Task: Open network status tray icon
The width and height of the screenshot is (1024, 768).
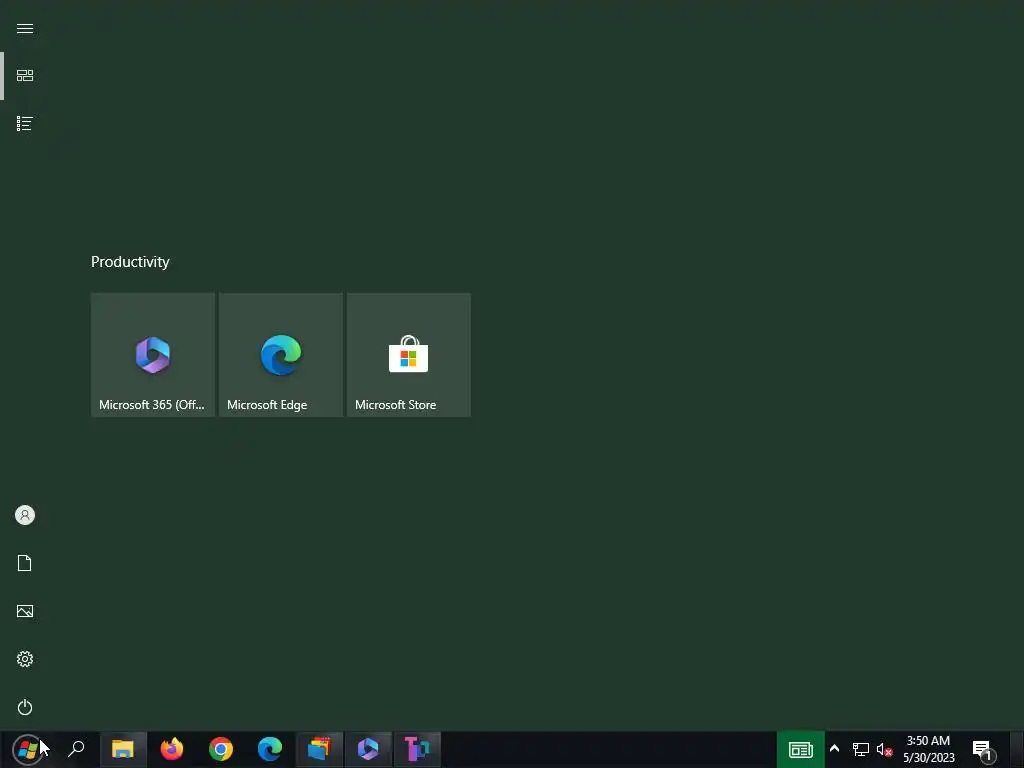Action: (x=861, y=750)
